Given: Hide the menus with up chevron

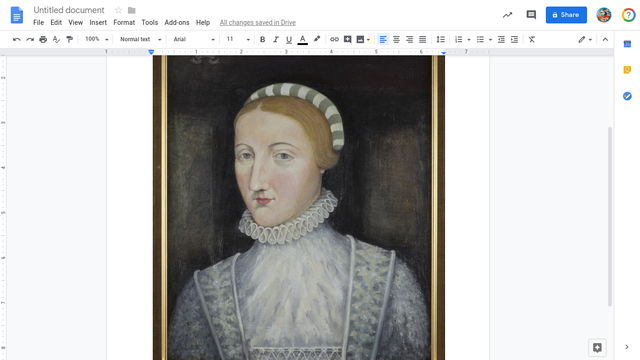Looking at the screenshot, I should click(605, 40).
